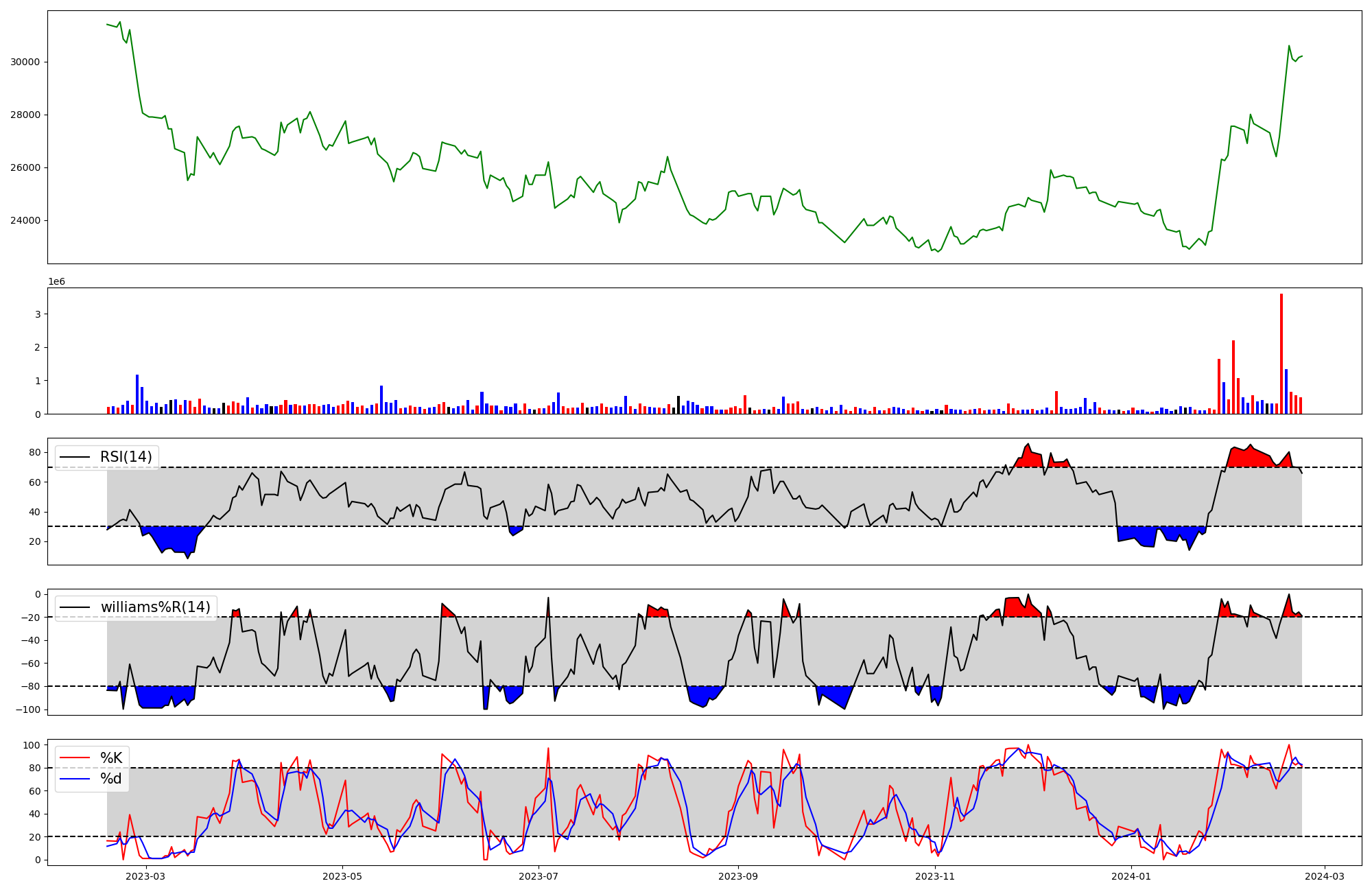Select the 2023-09 date axis label
Screen dimensions: 1372x892
(x=738, y=876)
